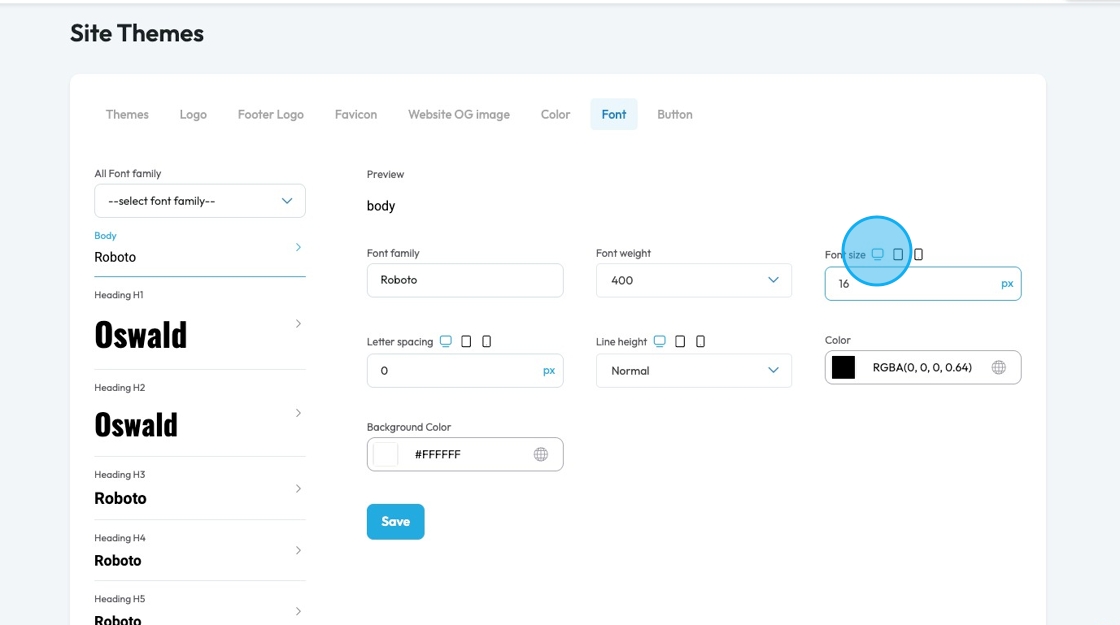
Task: Open the Button tab
Action: pos(674,114)
